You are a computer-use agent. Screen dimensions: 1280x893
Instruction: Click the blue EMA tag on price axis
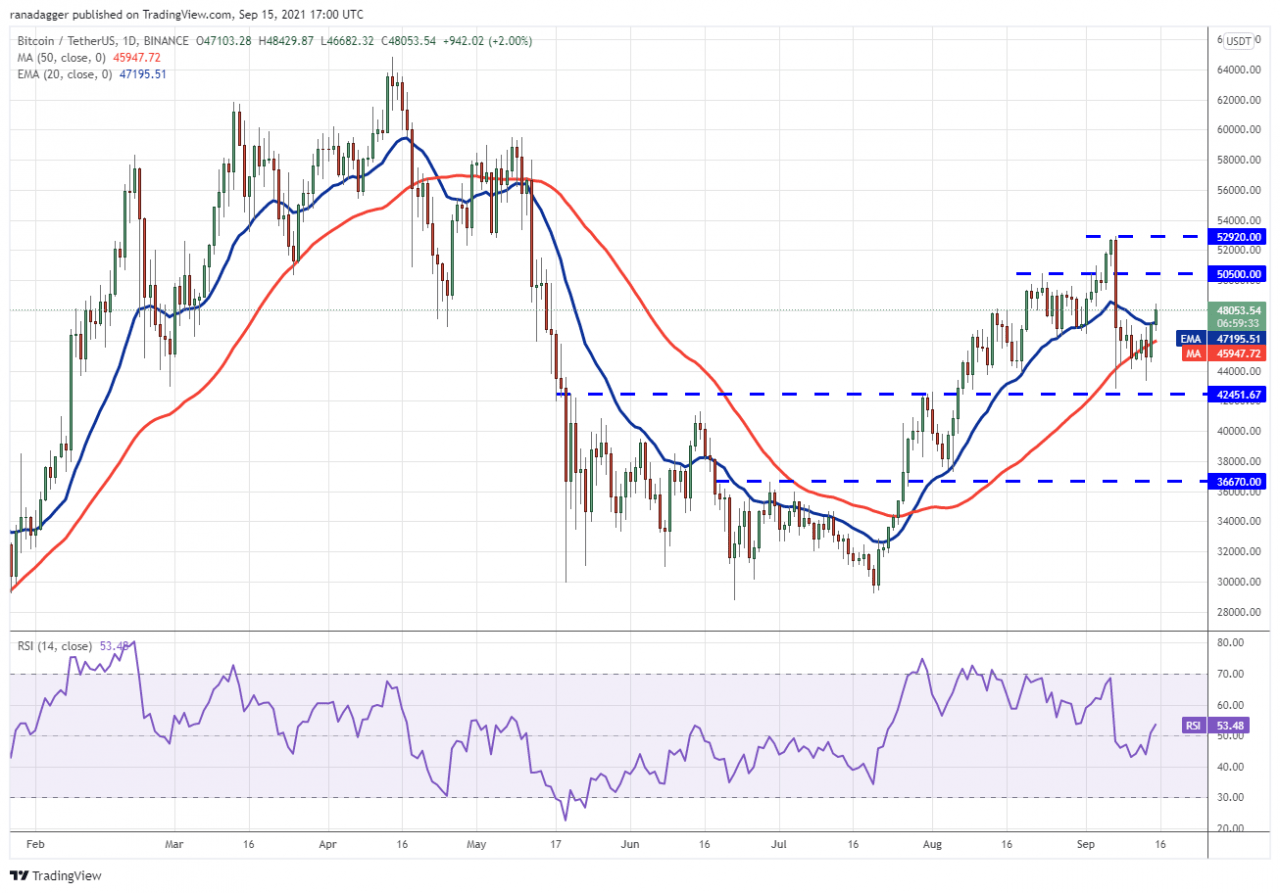pos(1190,339)
